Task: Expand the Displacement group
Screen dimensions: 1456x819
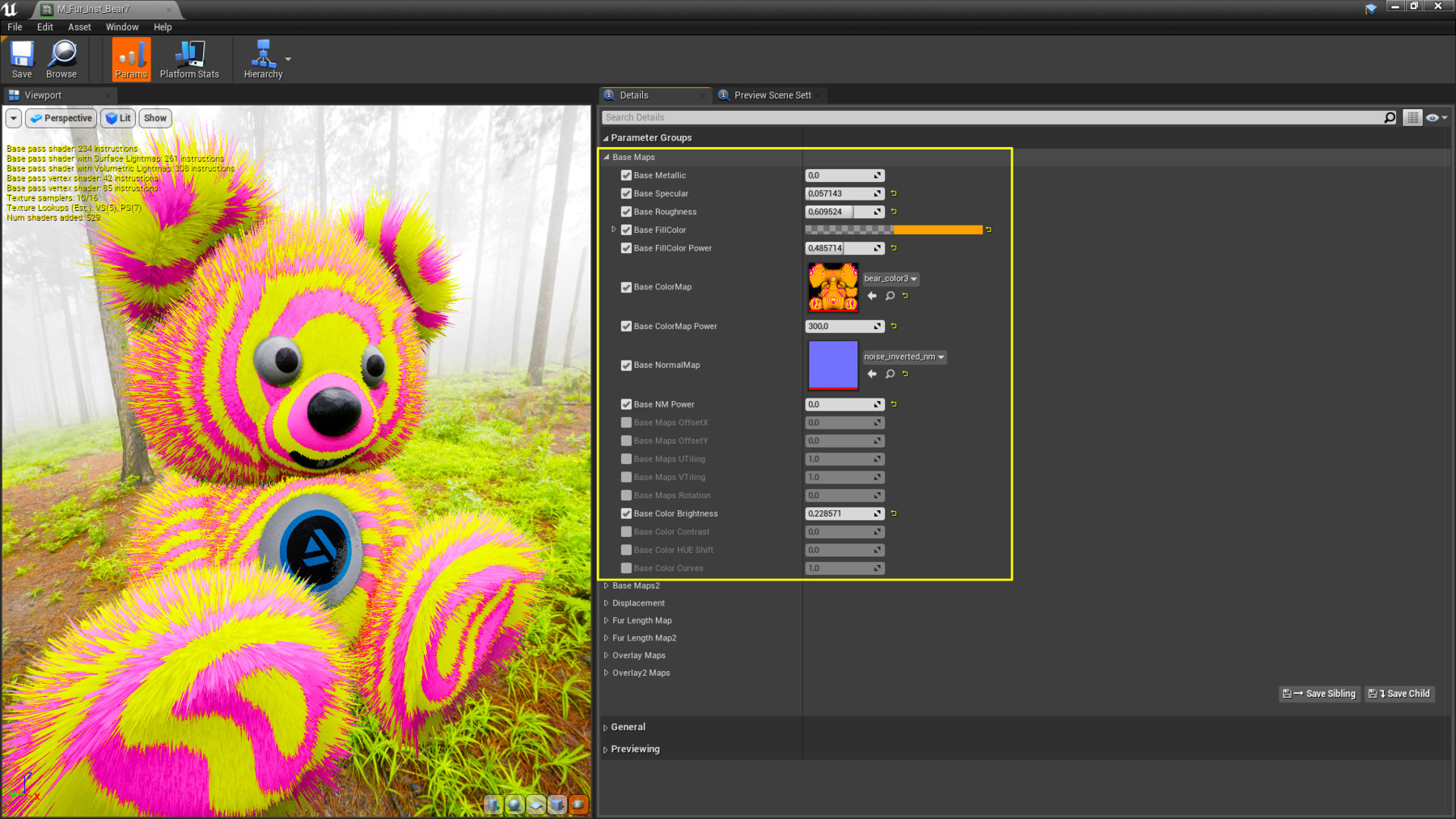Action: [x=607, y=603]
